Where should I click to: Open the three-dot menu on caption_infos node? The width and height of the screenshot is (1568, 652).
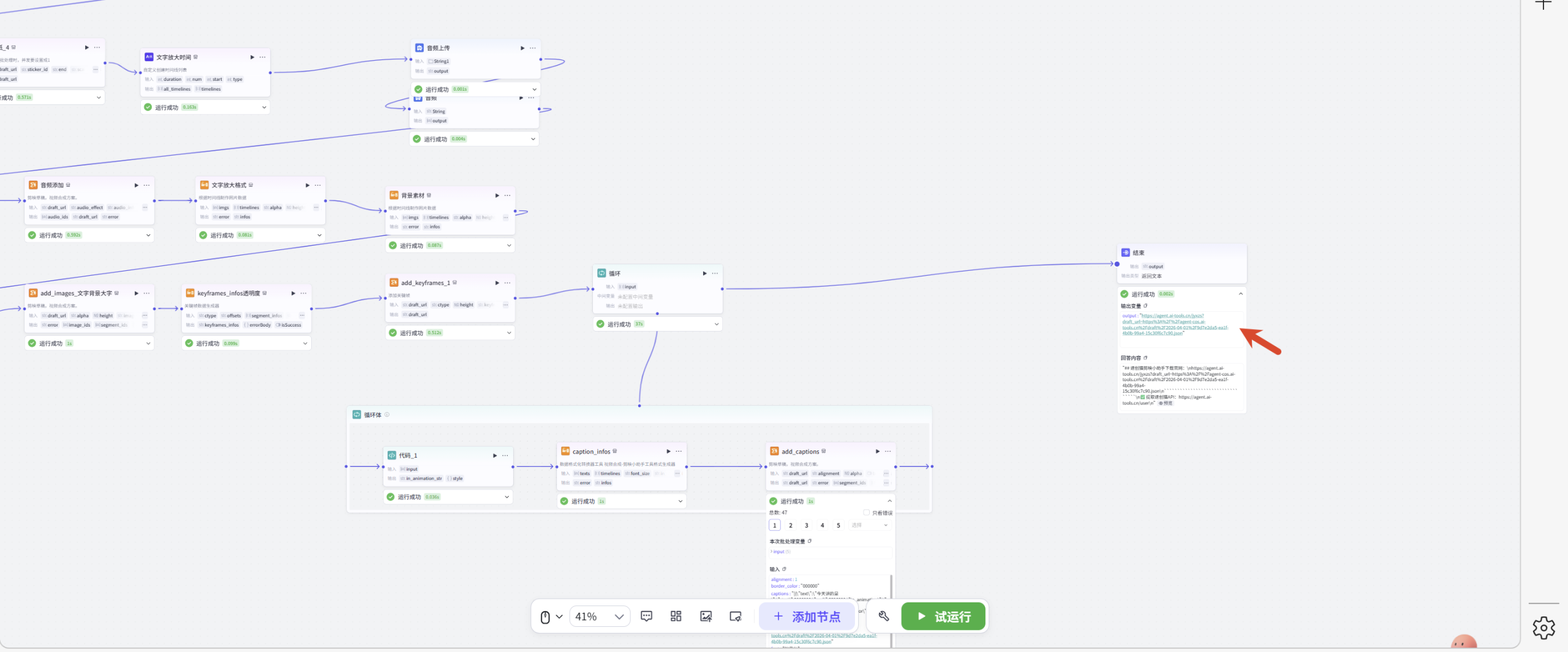679,452
